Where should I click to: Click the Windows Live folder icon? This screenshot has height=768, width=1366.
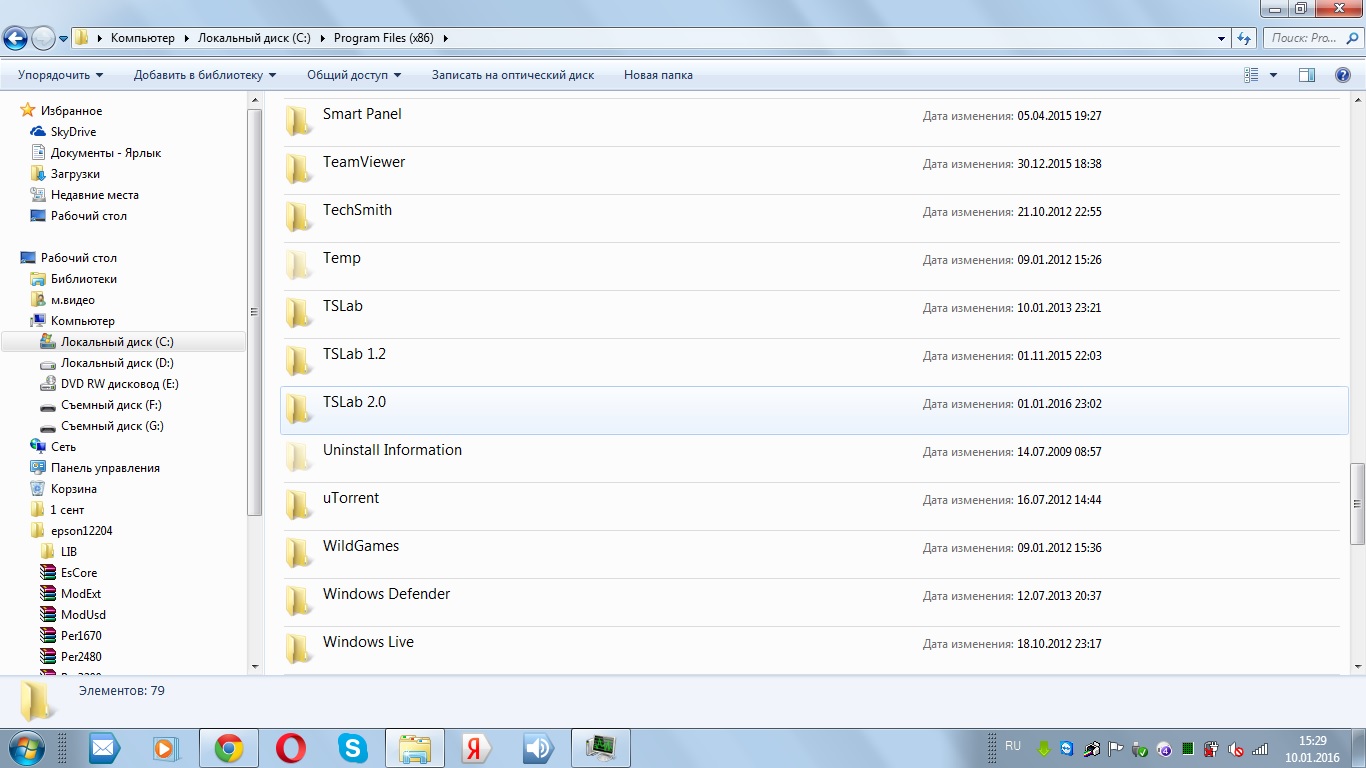tap(298, 649)
